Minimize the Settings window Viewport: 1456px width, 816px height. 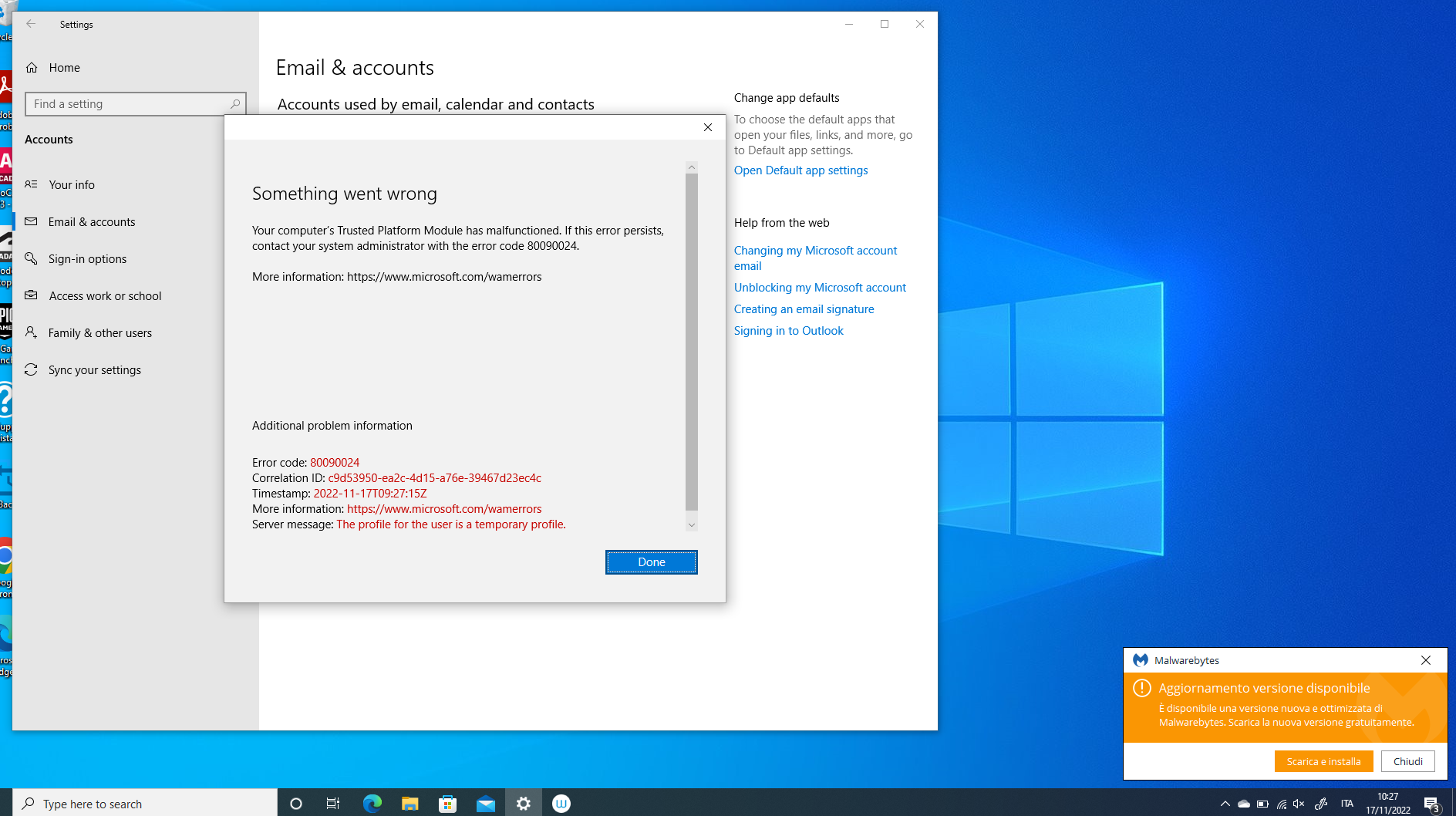pyautogui.click(x=849, y=24)
